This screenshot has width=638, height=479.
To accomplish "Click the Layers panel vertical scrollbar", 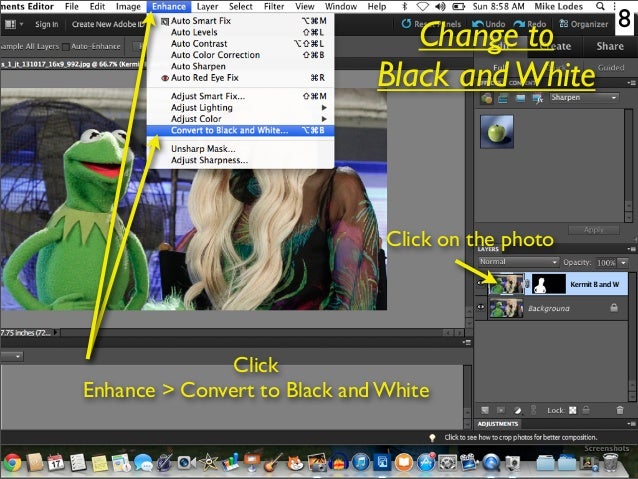I will tap(632, 337).
